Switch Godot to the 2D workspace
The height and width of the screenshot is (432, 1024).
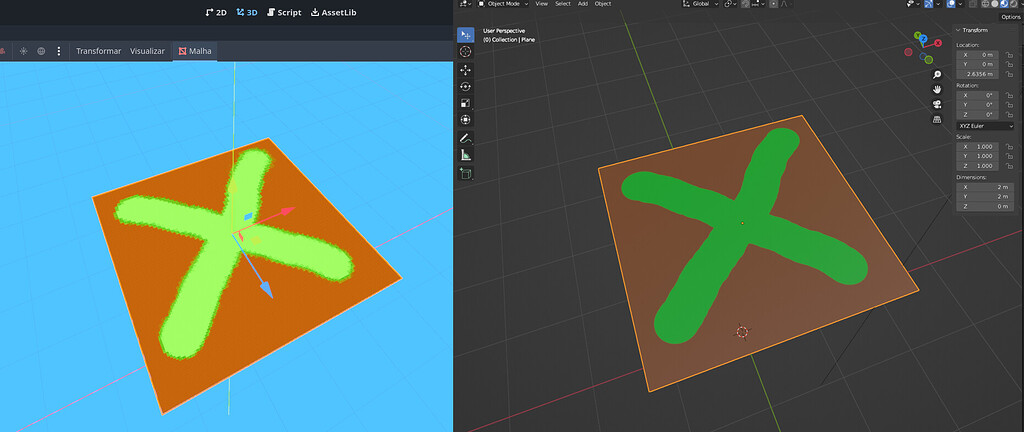tap(216, 12)
